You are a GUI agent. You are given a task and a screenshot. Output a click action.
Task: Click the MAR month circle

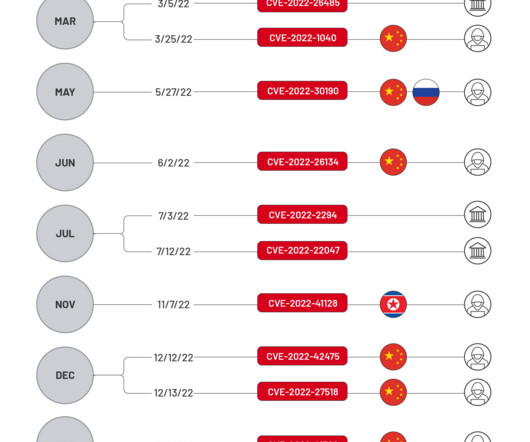click(65, 21)
